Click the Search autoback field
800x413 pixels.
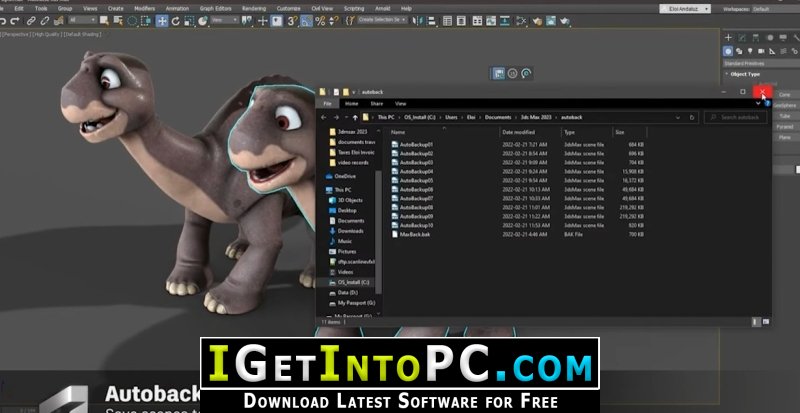[x=735, y=117]
